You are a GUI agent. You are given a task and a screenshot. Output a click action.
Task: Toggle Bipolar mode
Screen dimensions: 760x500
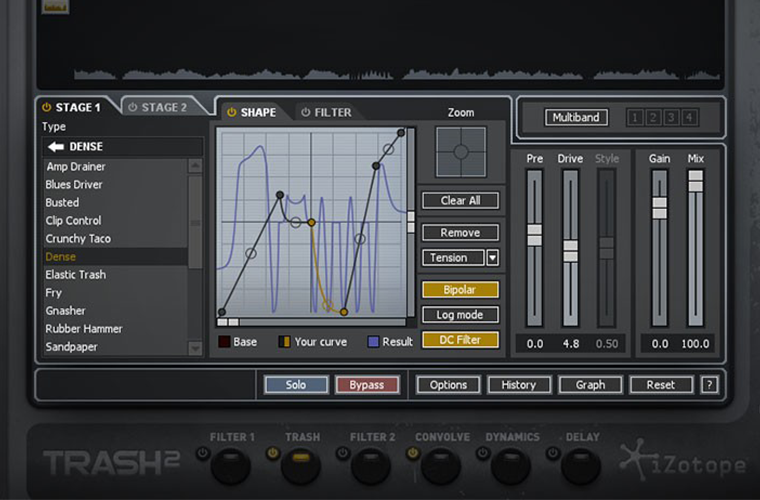click(x=460, y=290)
